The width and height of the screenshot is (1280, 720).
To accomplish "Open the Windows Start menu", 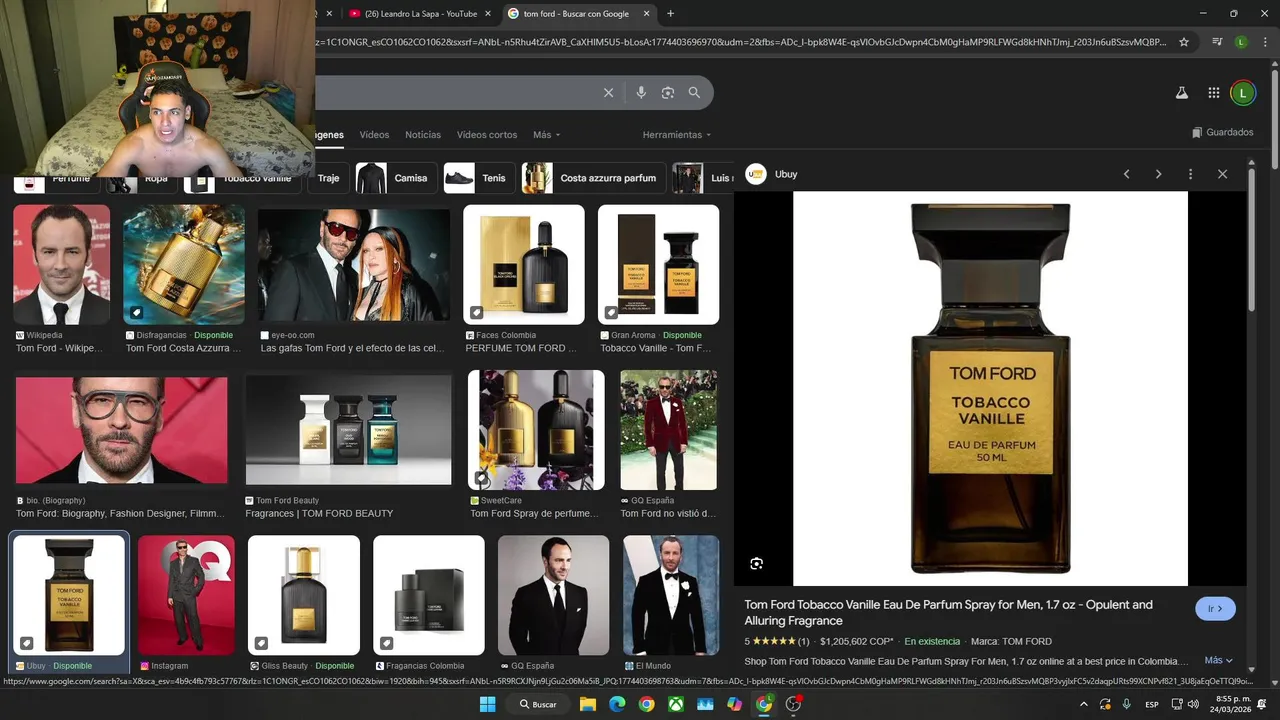I will (x=487, y=704).
